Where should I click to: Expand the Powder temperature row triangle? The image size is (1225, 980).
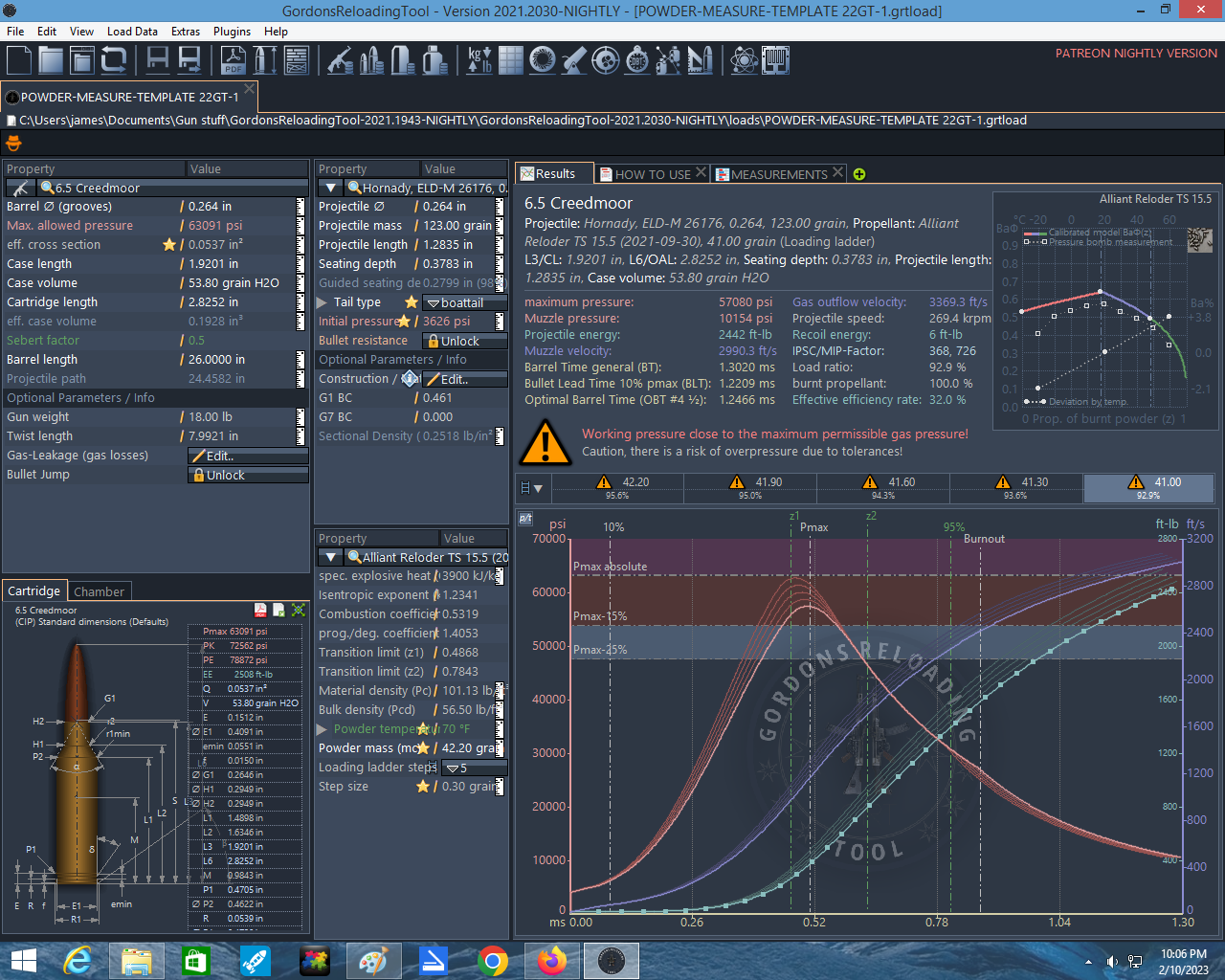point(323,729)
